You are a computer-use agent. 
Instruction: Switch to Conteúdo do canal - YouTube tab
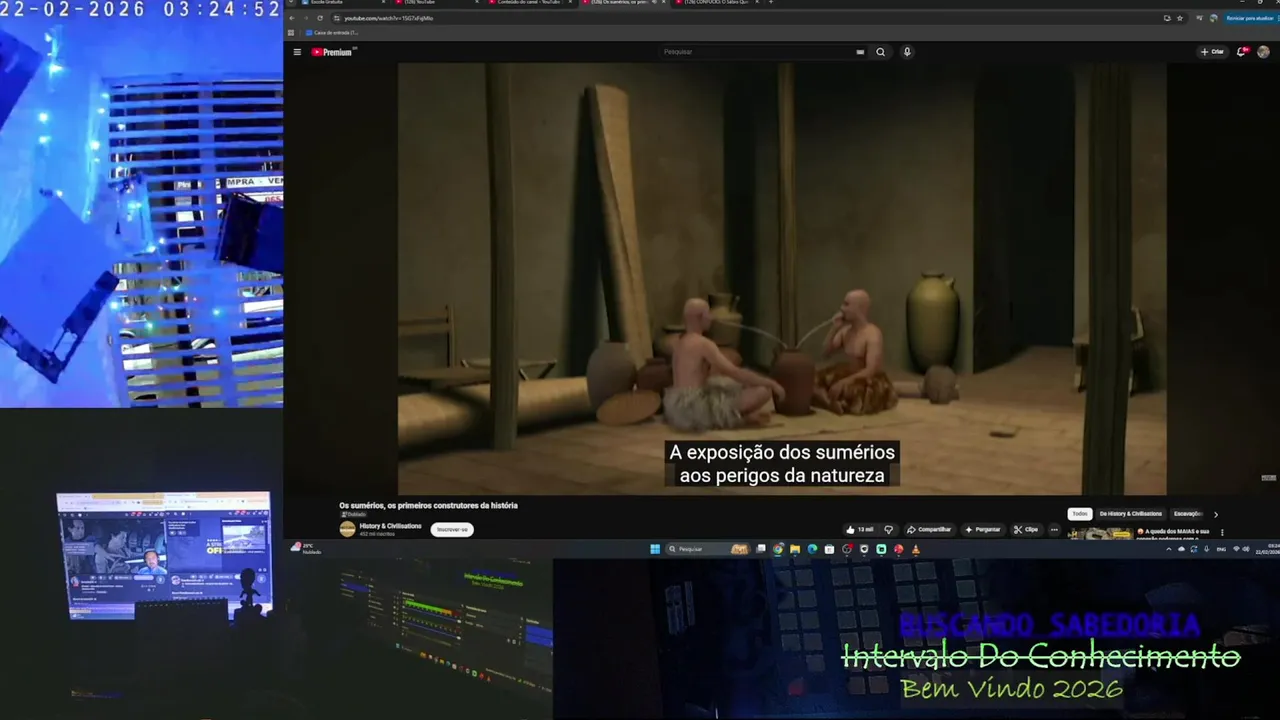pos(530,2)
